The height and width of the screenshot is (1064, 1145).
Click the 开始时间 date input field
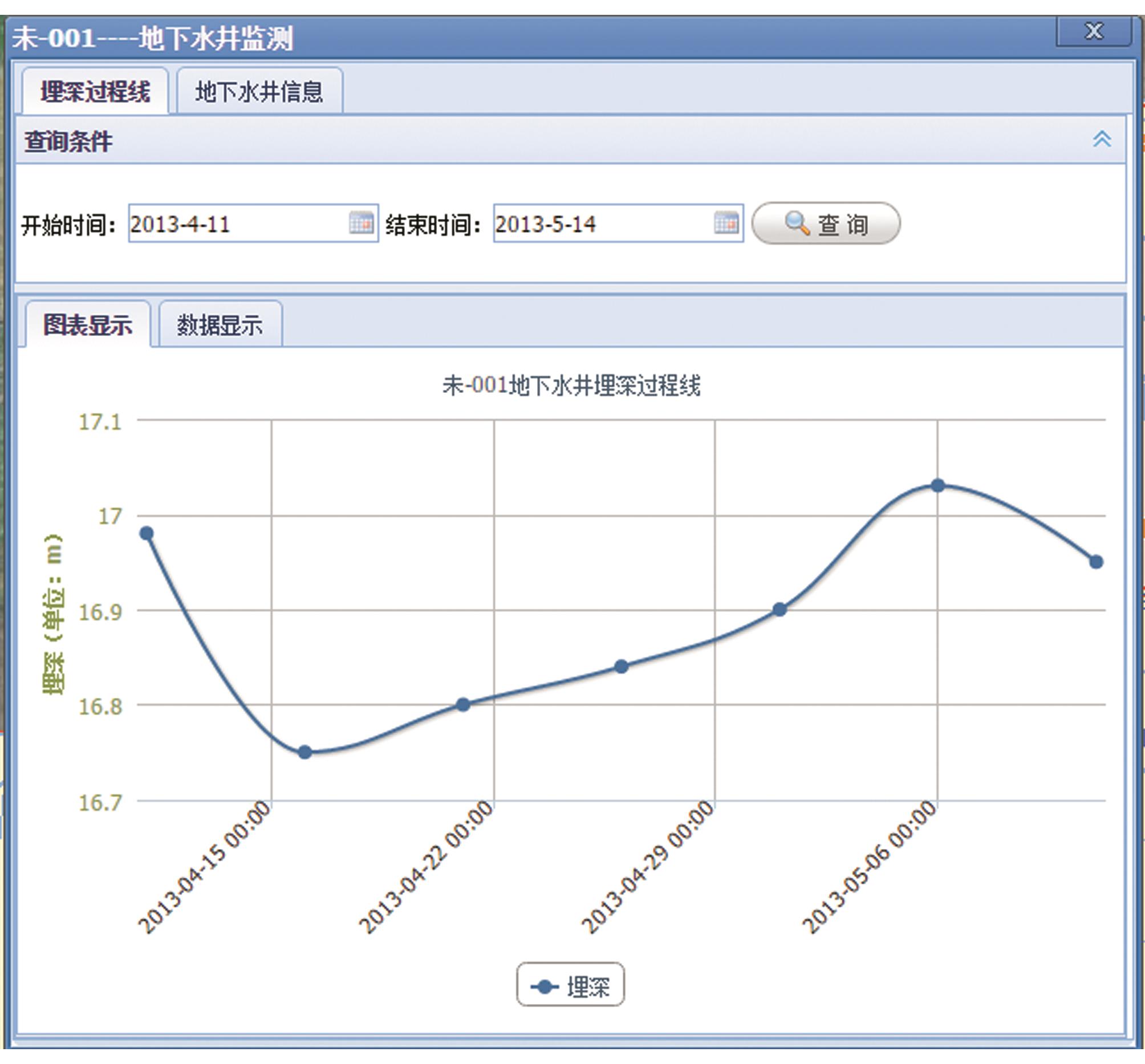[x=236, y=224]
